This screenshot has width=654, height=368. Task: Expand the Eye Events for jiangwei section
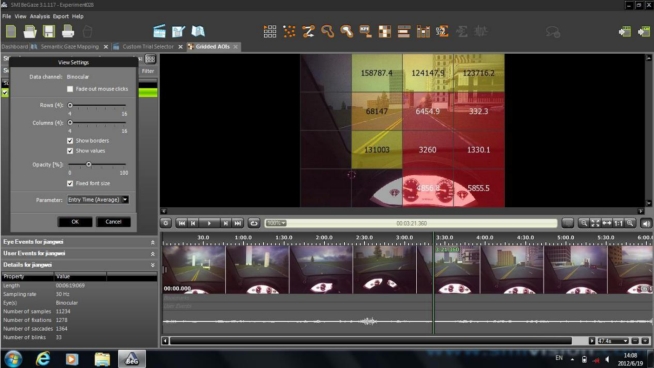point(79,242)
